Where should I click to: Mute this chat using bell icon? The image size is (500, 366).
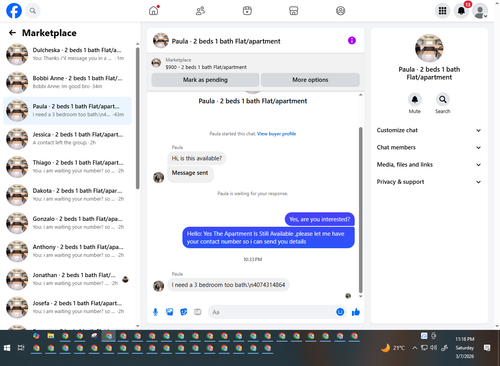(x=415, y=99)
